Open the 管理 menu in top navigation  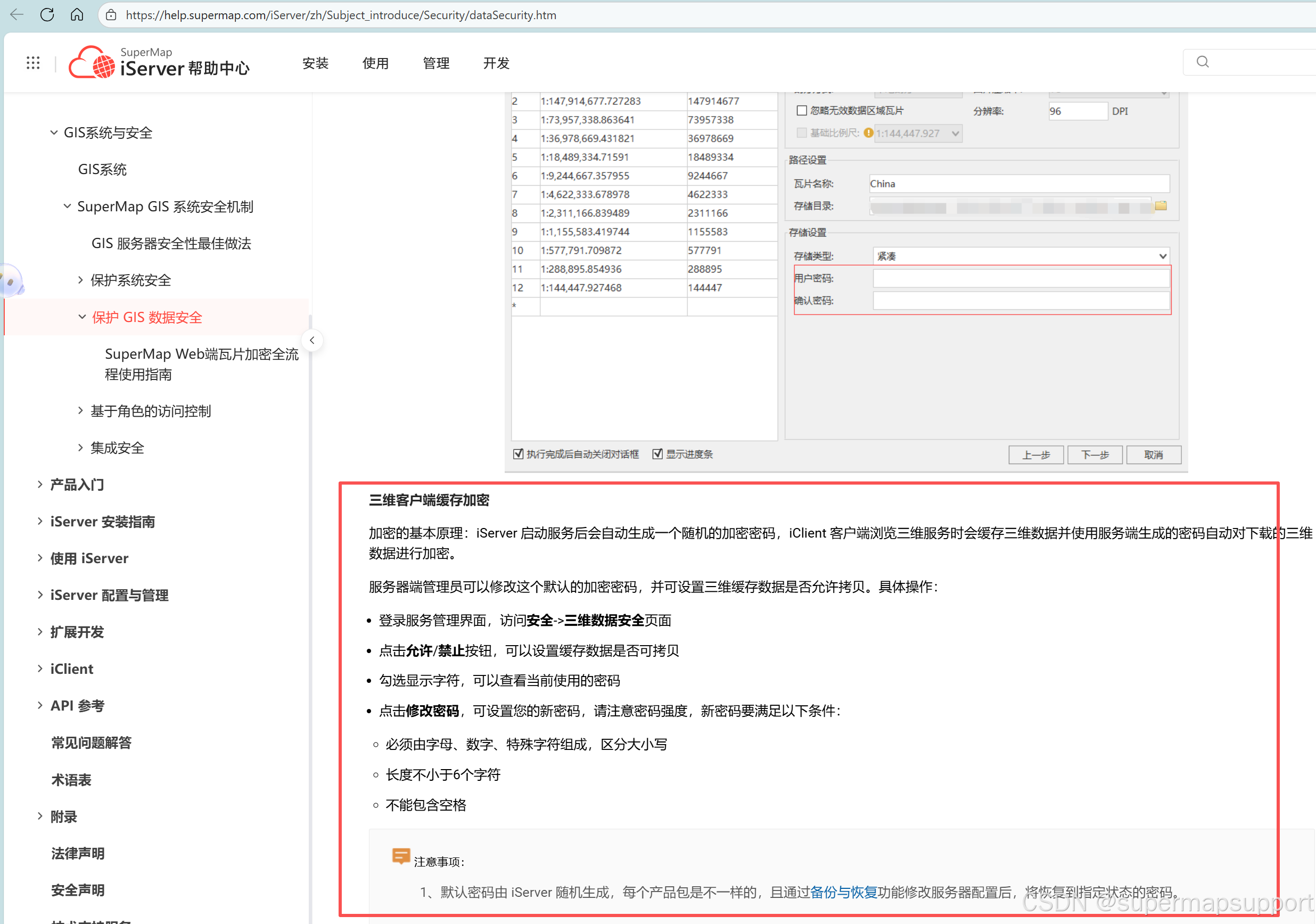[436, 64]
